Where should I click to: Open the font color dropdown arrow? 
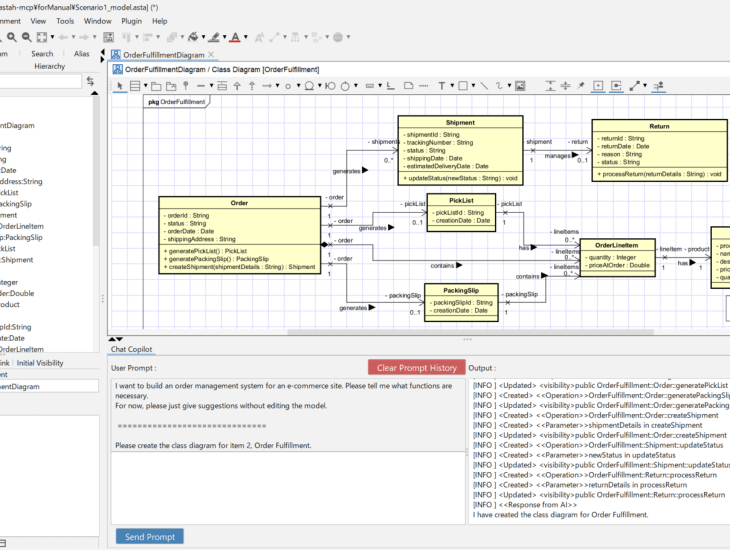(246, 38)
